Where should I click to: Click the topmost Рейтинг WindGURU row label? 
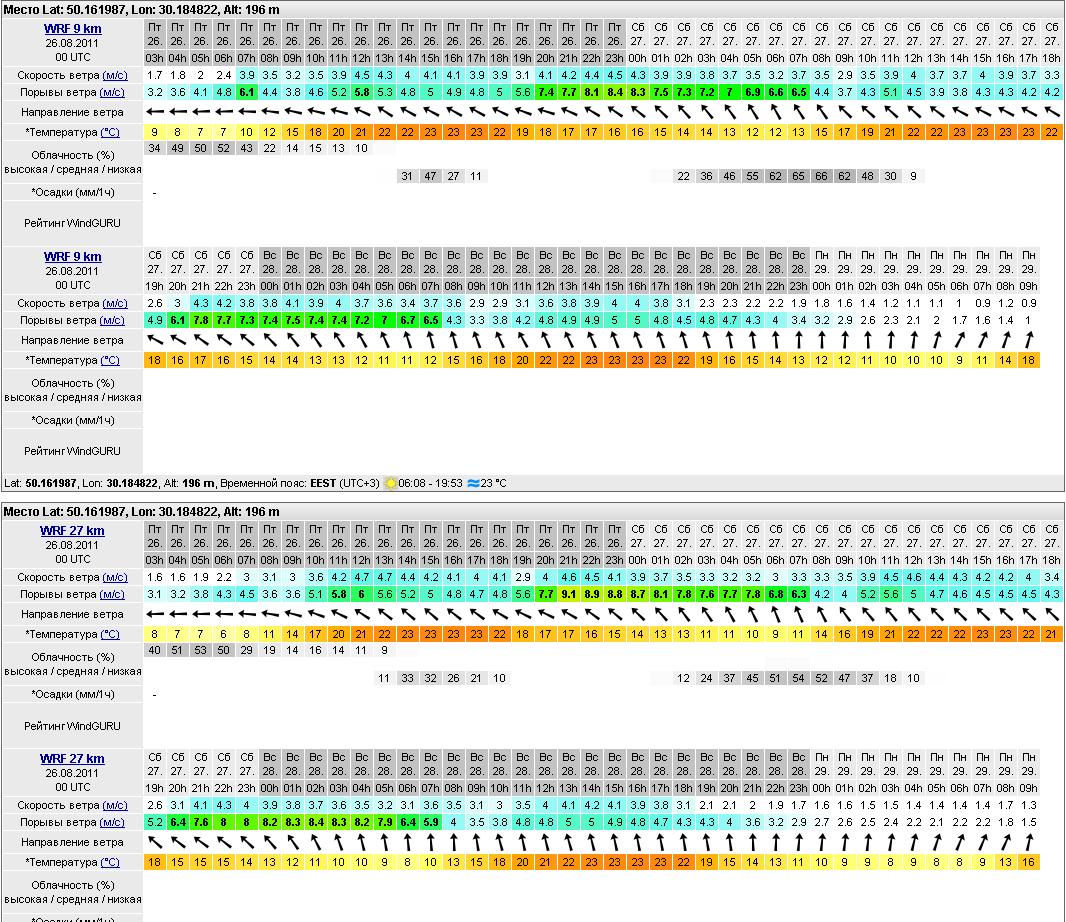click(x=72, y=223)
